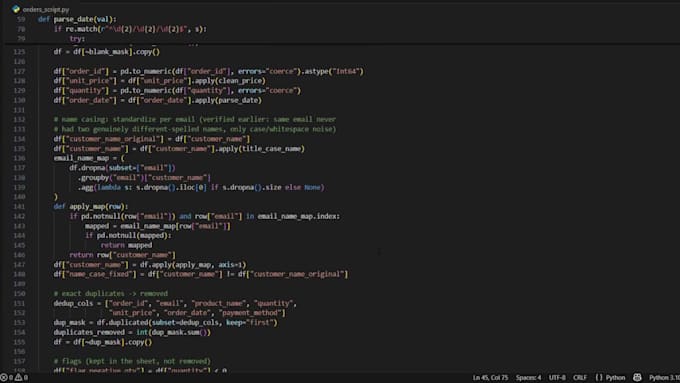680x383 pixels.
Task: Click the sticky 'def parse_date(val):' line
Action: pos(77,19)
